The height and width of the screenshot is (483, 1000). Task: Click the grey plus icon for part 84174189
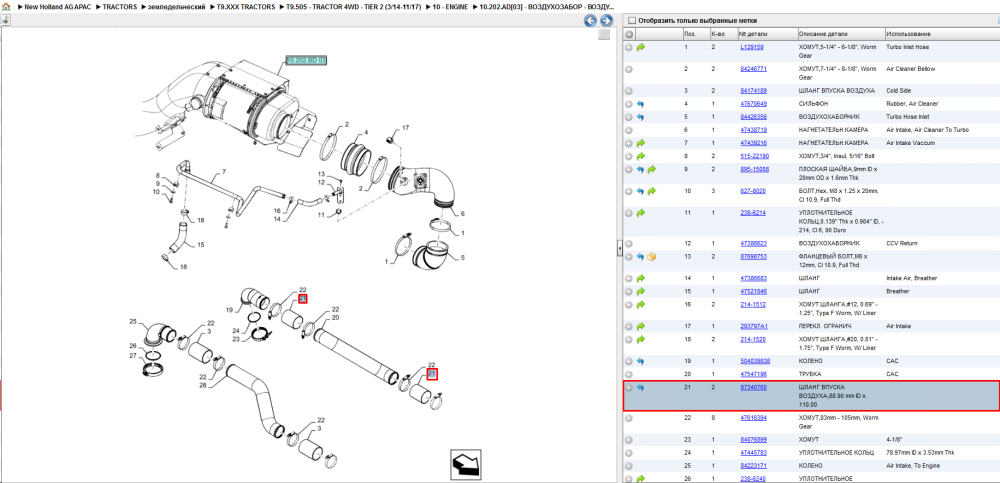(x=629, y=91)
